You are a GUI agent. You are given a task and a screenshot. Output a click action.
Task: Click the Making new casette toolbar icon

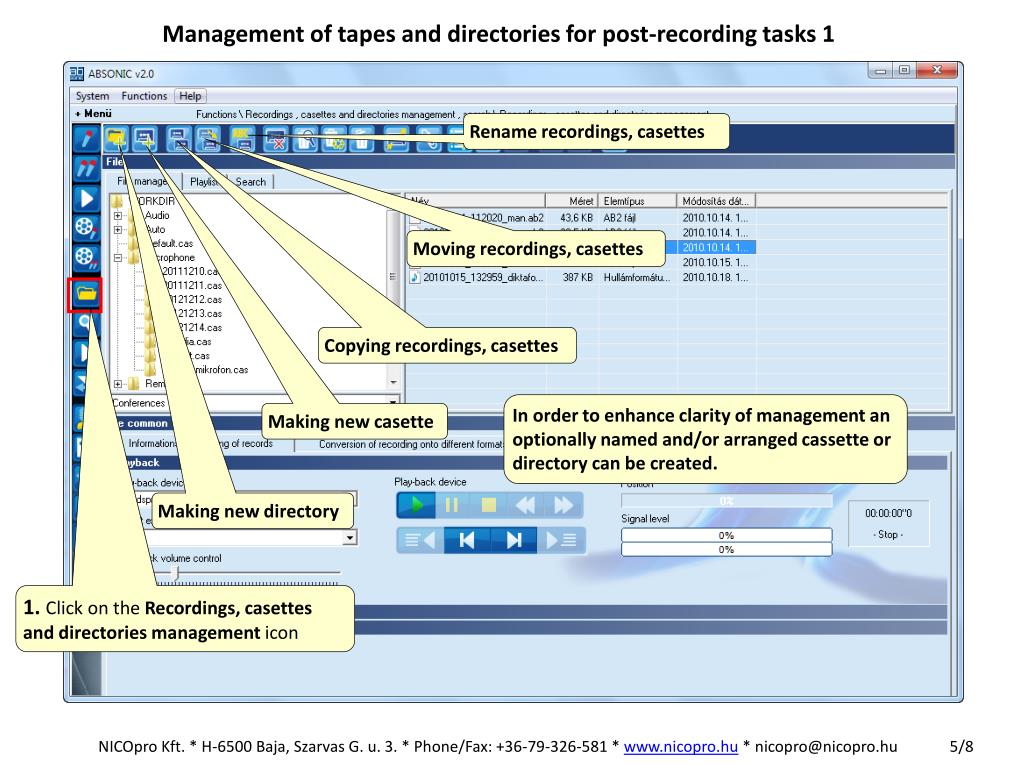(146, 138)
